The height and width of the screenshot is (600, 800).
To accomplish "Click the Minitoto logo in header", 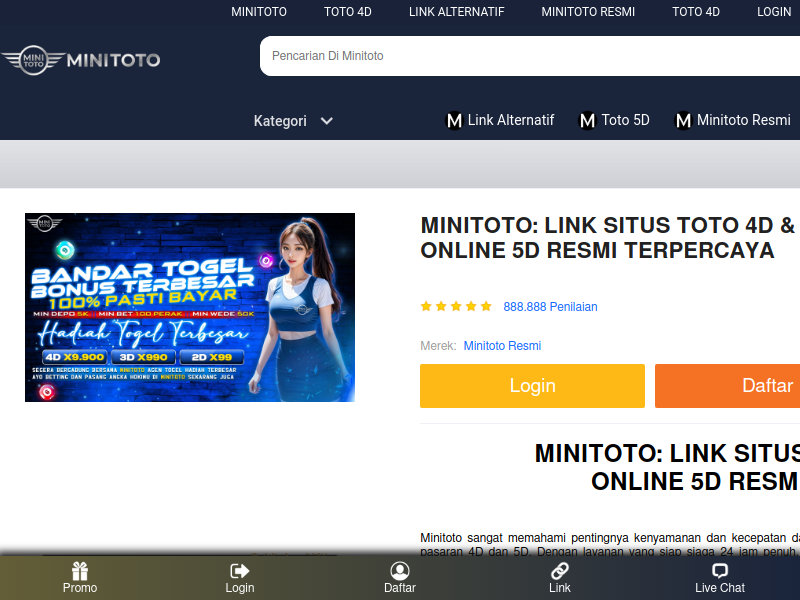I will coord(80,60).
